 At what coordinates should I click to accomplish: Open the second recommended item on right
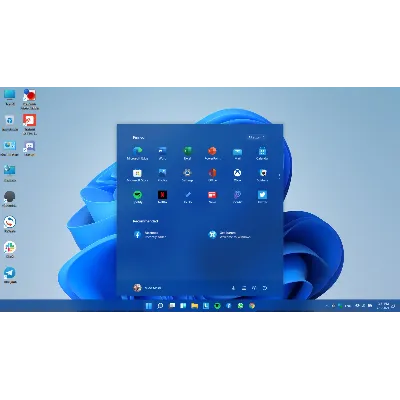pyautogui.click(x=229, y=235)
